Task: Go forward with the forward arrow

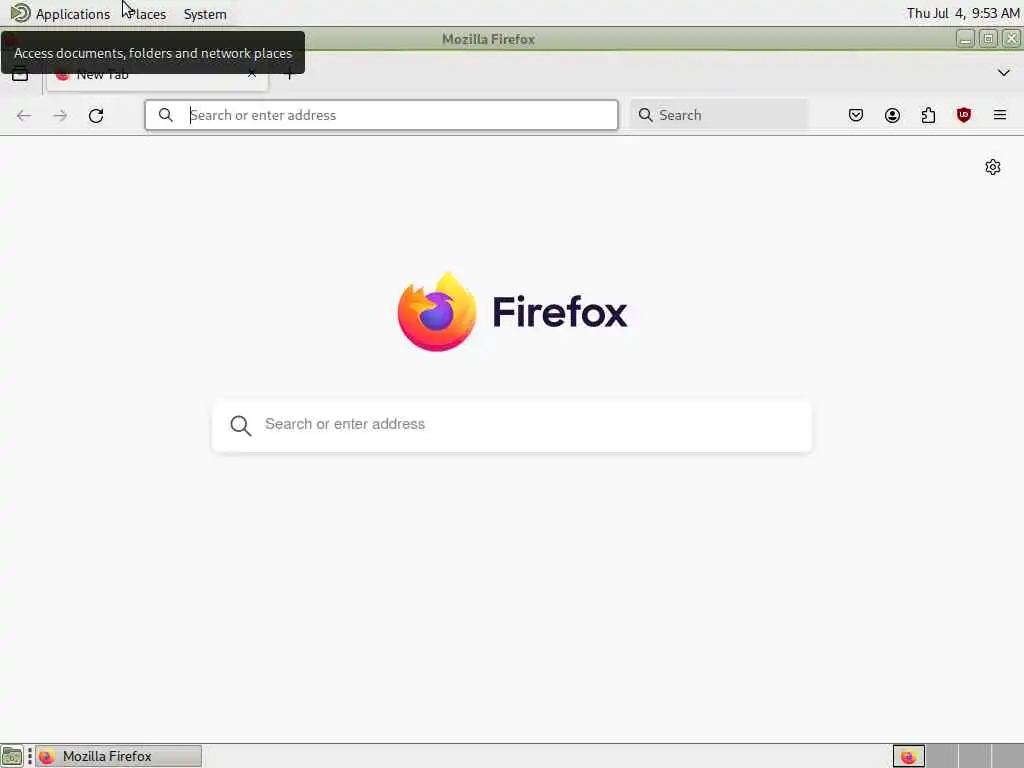Action: (x=60, y=116)
